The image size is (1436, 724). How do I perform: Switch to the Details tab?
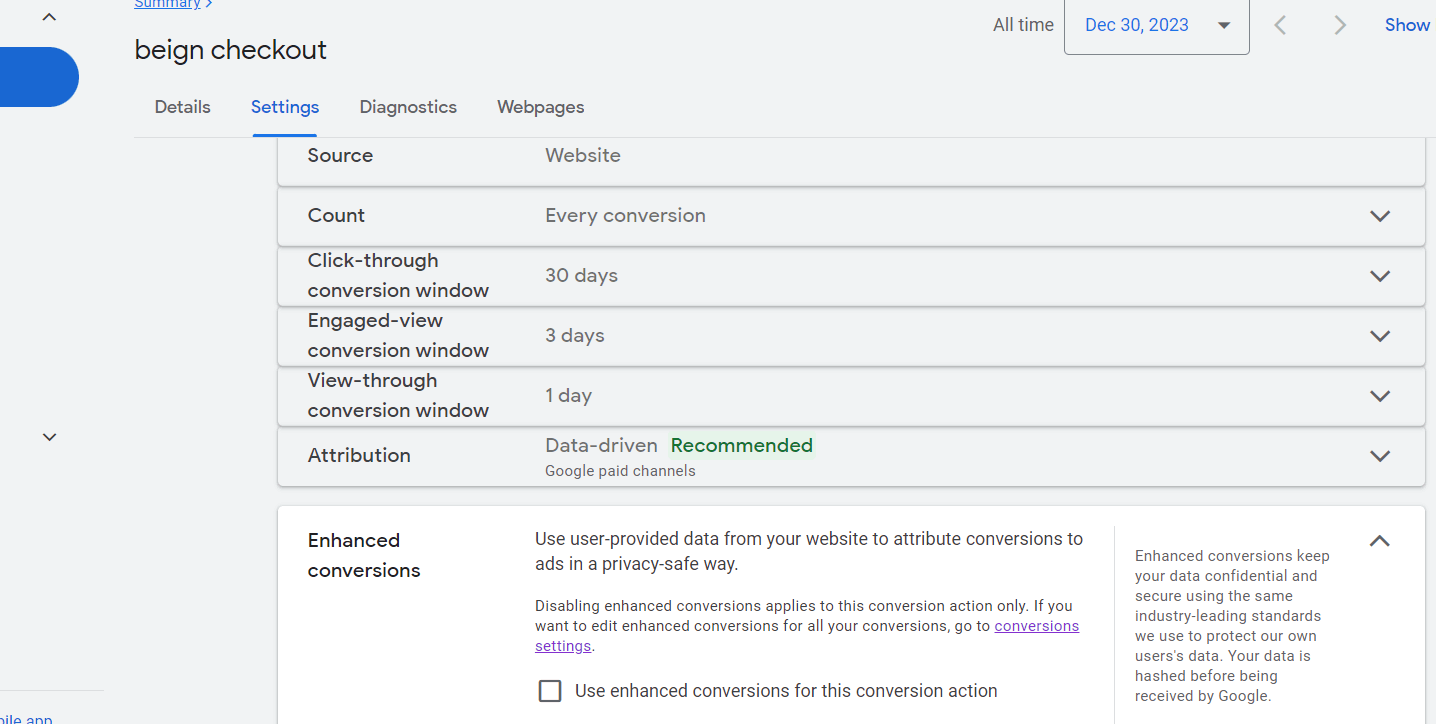(x=183, y=107)
